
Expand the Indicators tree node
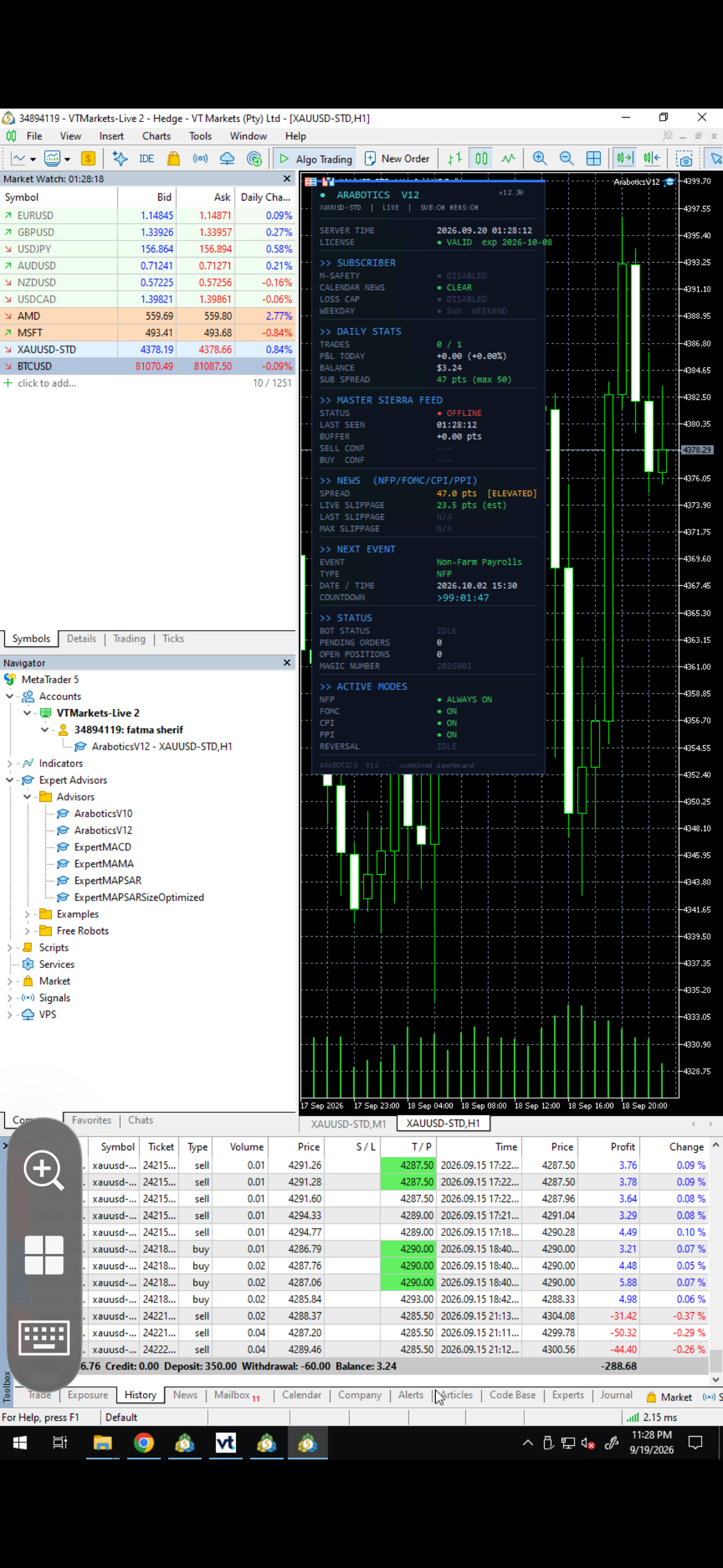[10, 763]
